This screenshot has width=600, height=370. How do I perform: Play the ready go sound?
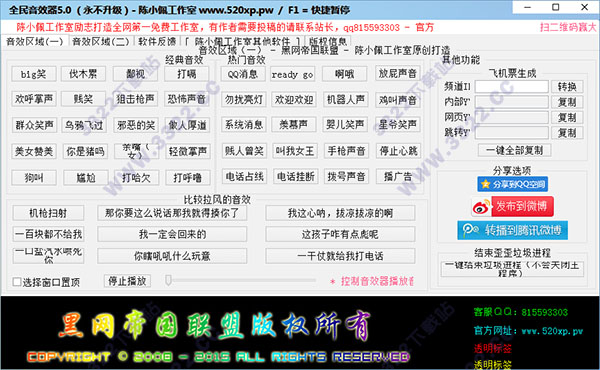point(293,74)
